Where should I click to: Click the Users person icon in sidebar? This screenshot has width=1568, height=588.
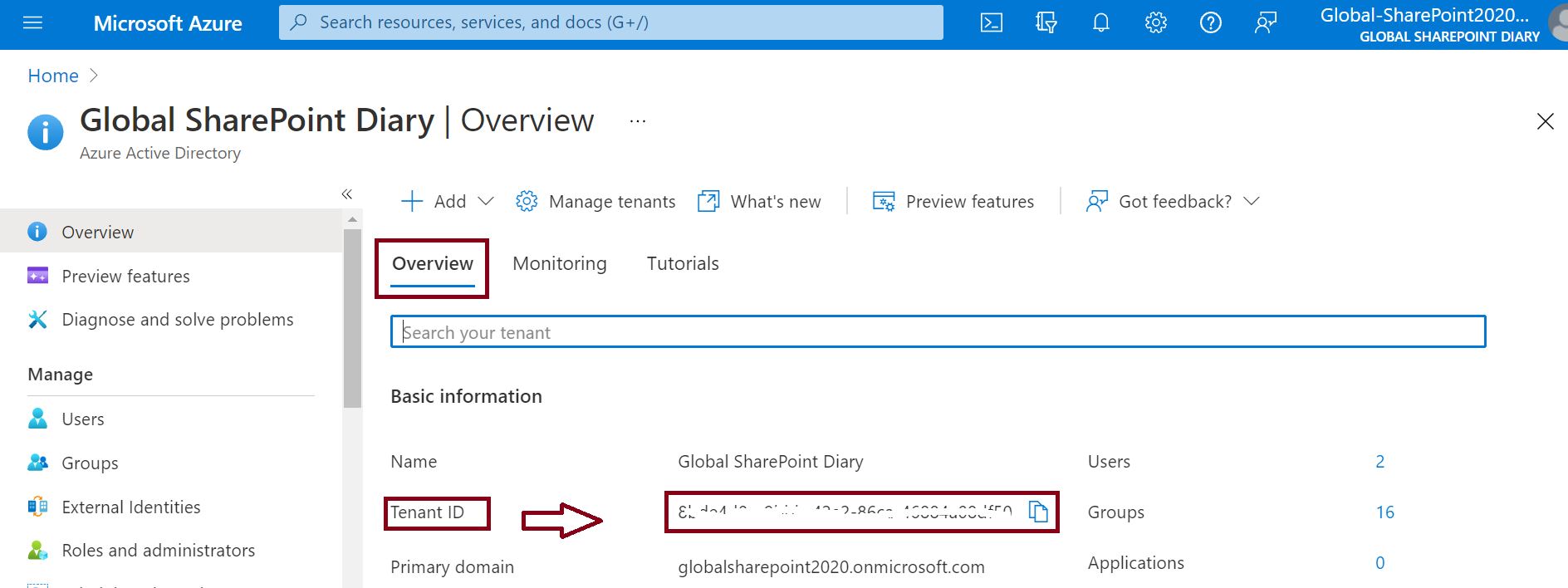click(x=37, y=419)
